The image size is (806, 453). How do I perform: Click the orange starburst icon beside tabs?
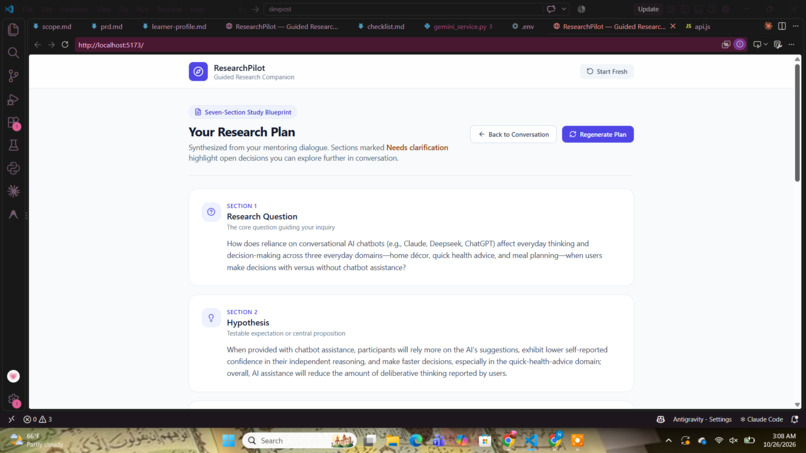[x=768, y=26]
